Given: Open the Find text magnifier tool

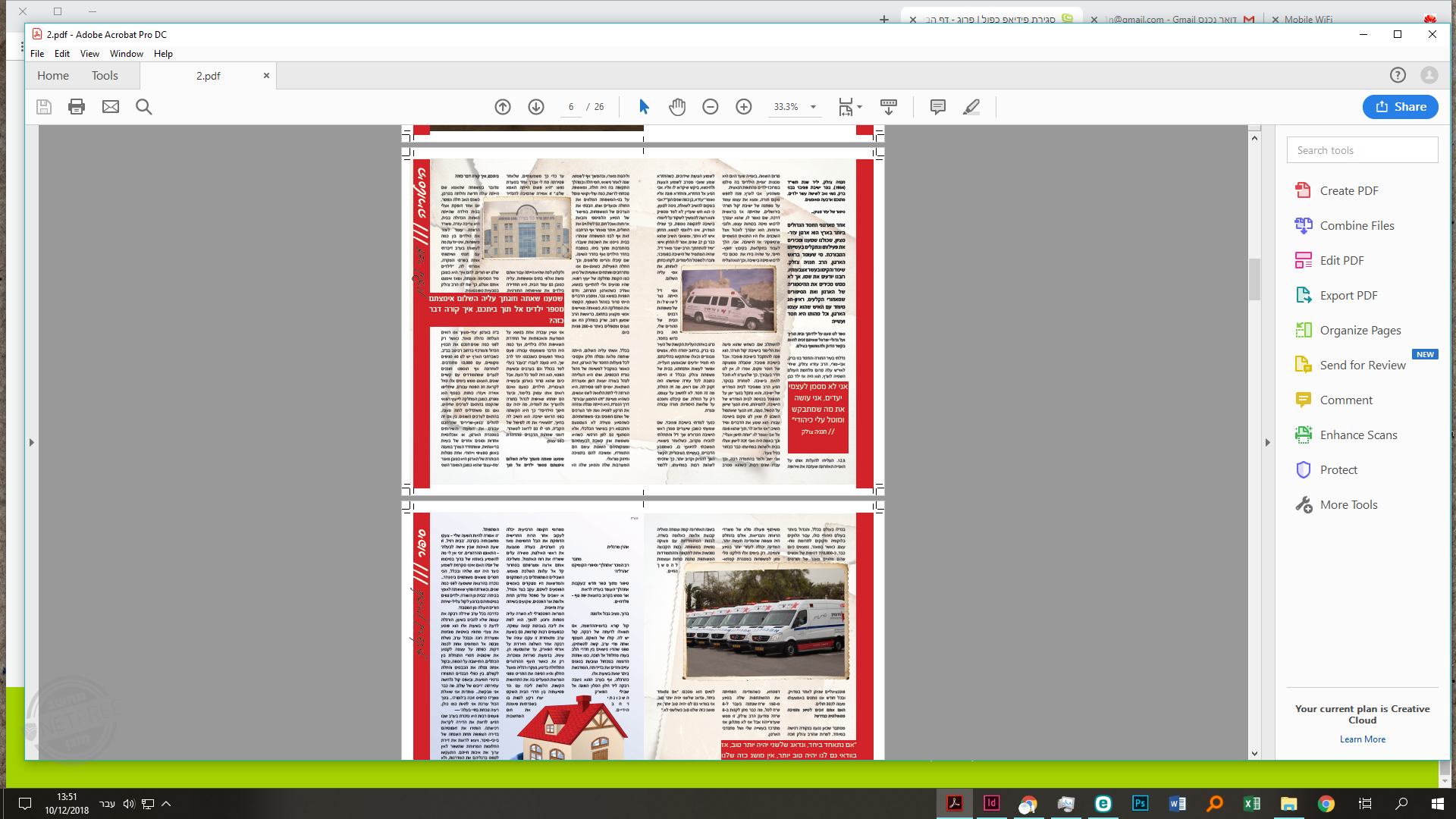Looking at the screenshot, I should [144, 107].
